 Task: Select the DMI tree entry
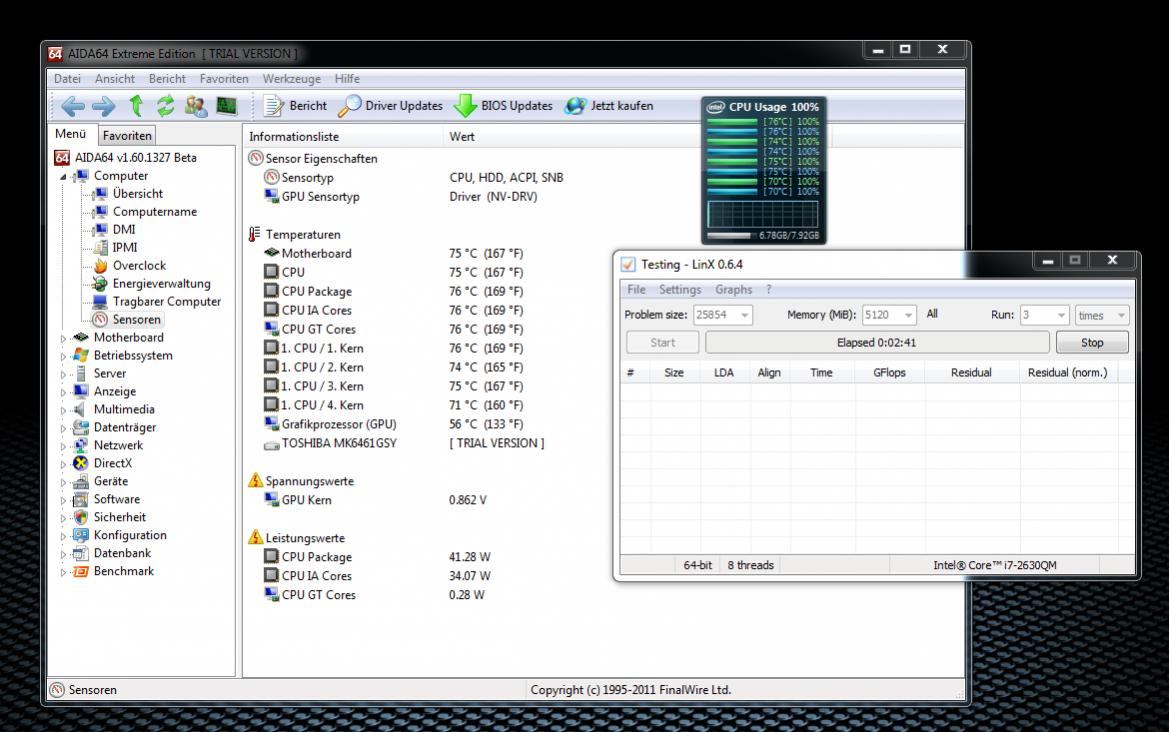(x=124, y=229)
